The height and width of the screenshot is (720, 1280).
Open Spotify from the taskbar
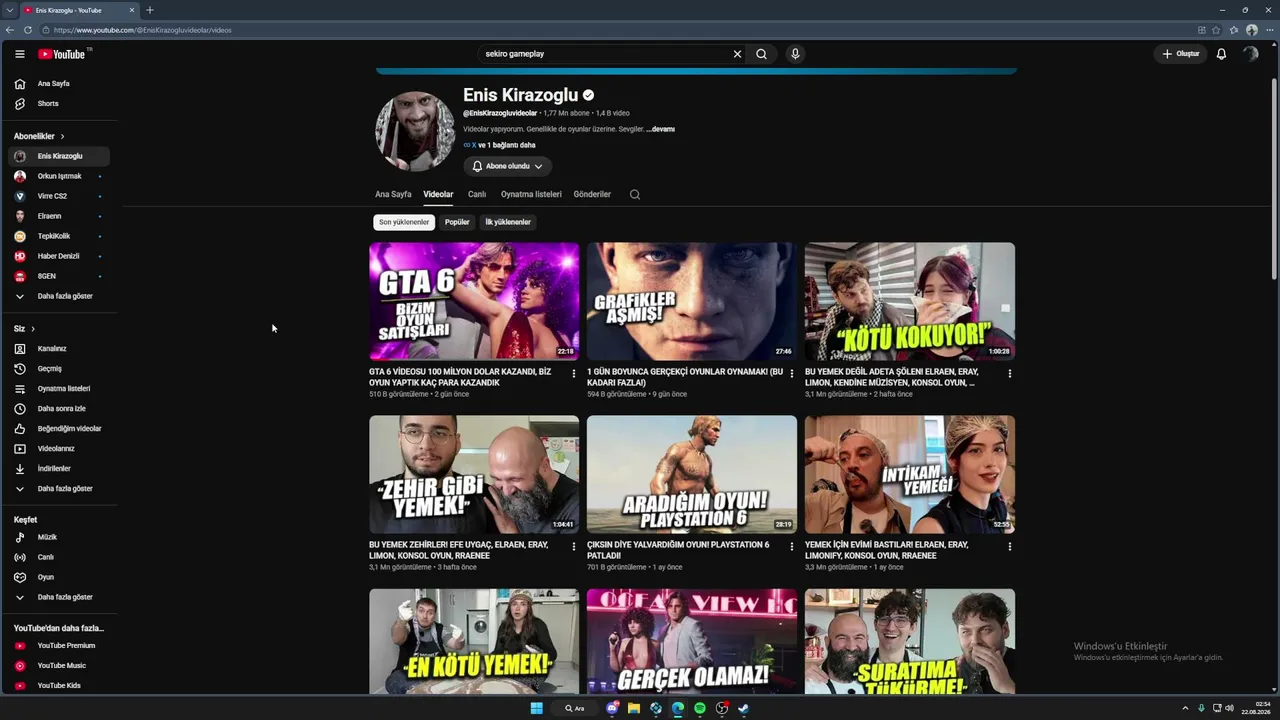pos(700,708)
